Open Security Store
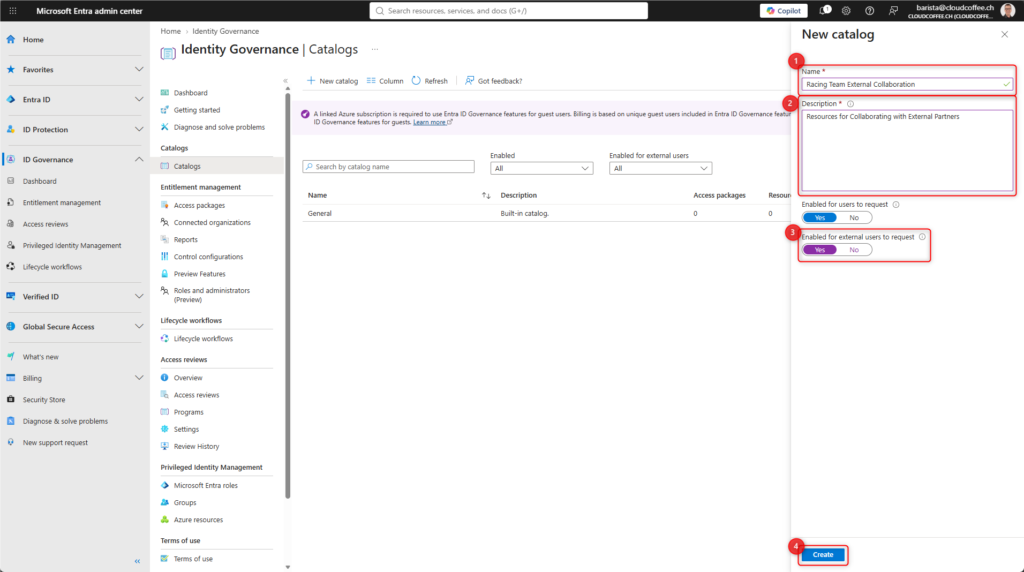 [x=44, y=400]
